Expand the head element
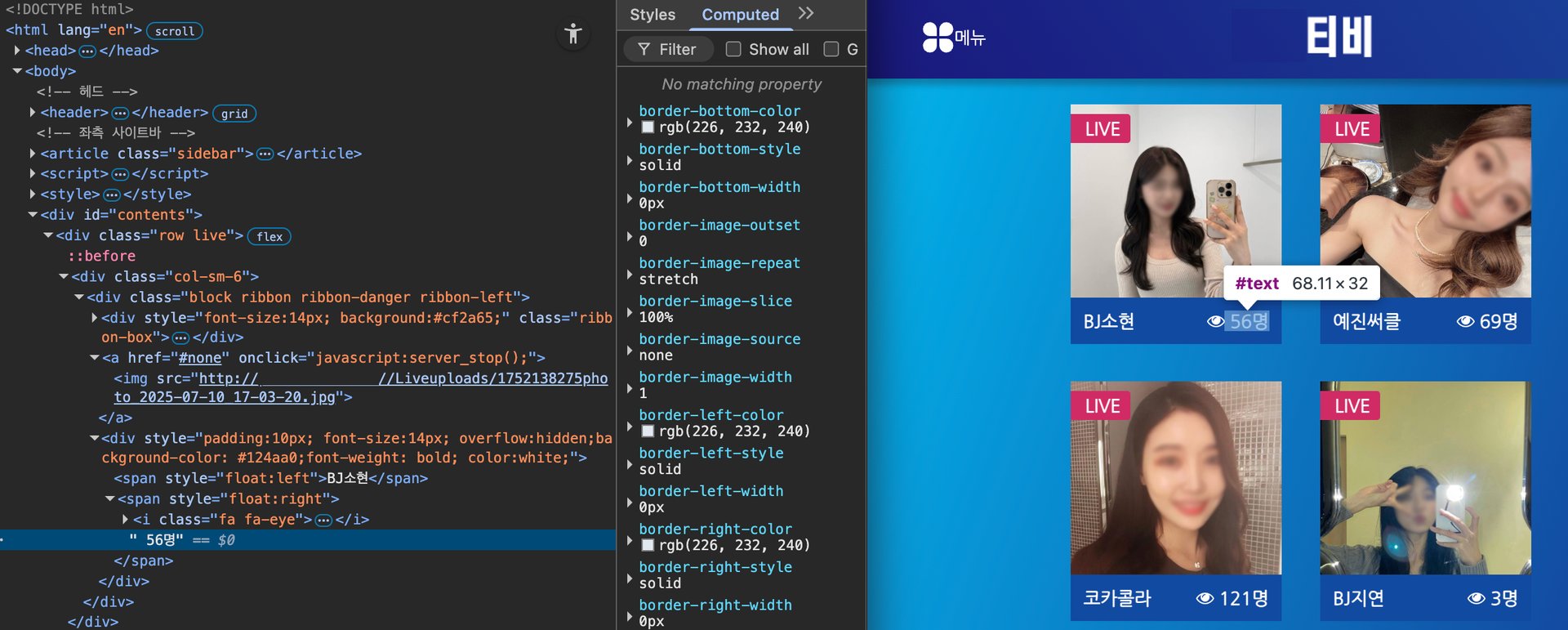Screen dimensions: 1568x630 tap(17, 51)
